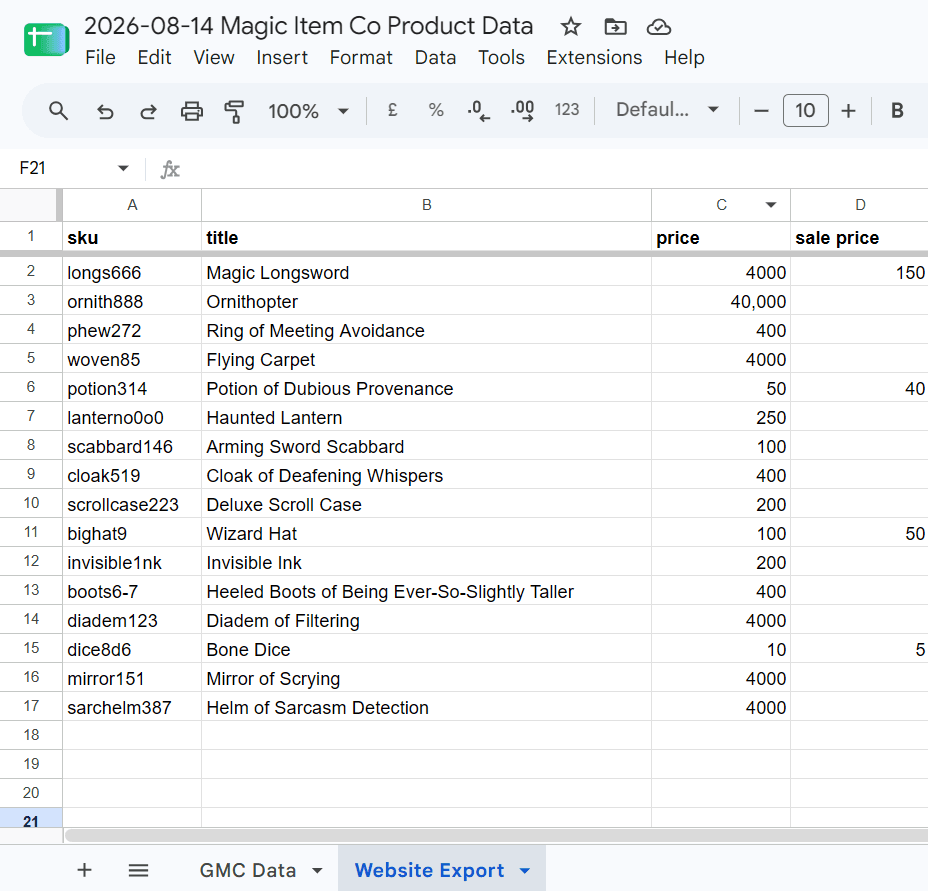Select column A header
This screenshot has height=891, width=928.
click(132, 205)
